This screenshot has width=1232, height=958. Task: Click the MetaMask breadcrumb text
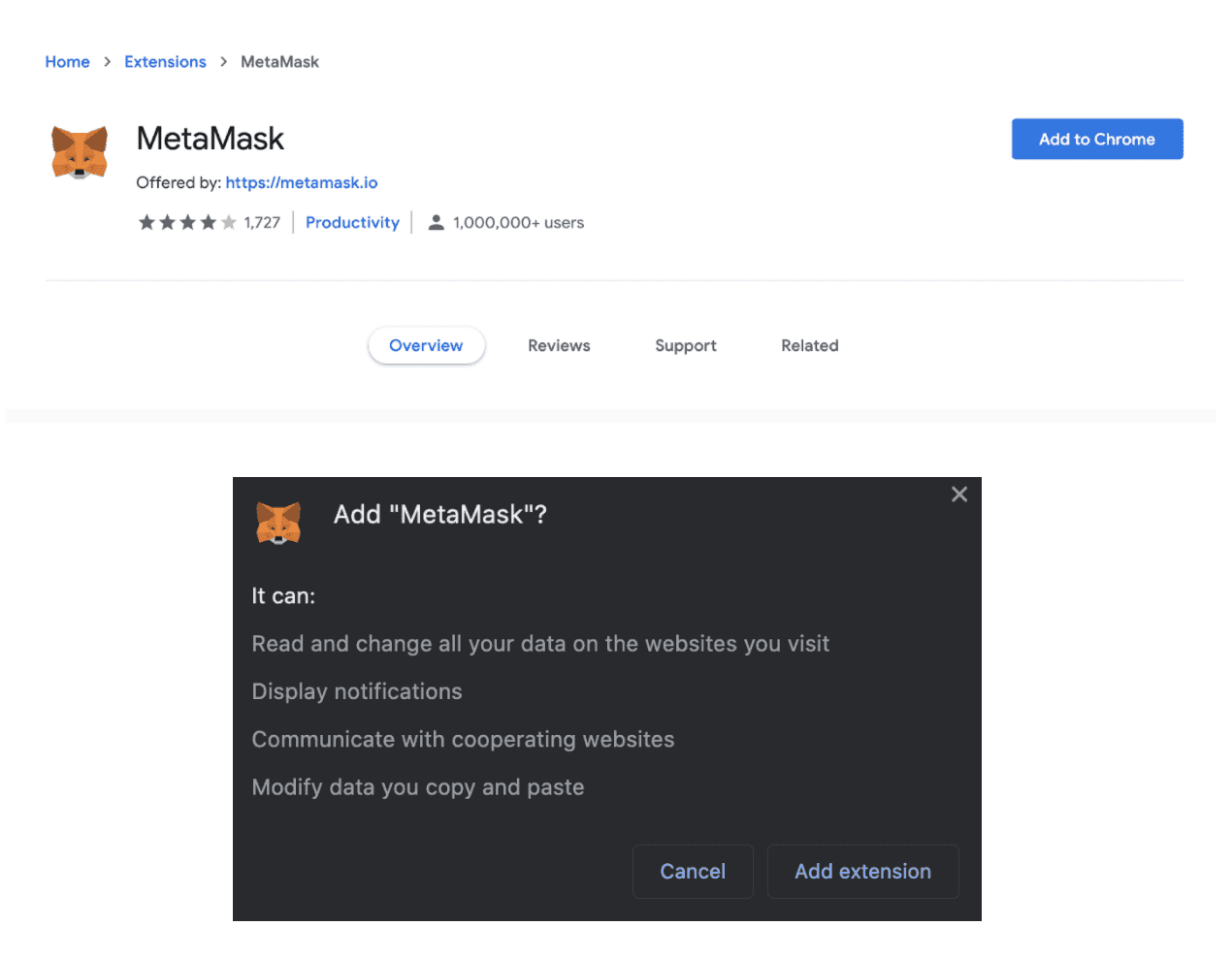pos(279,62)
